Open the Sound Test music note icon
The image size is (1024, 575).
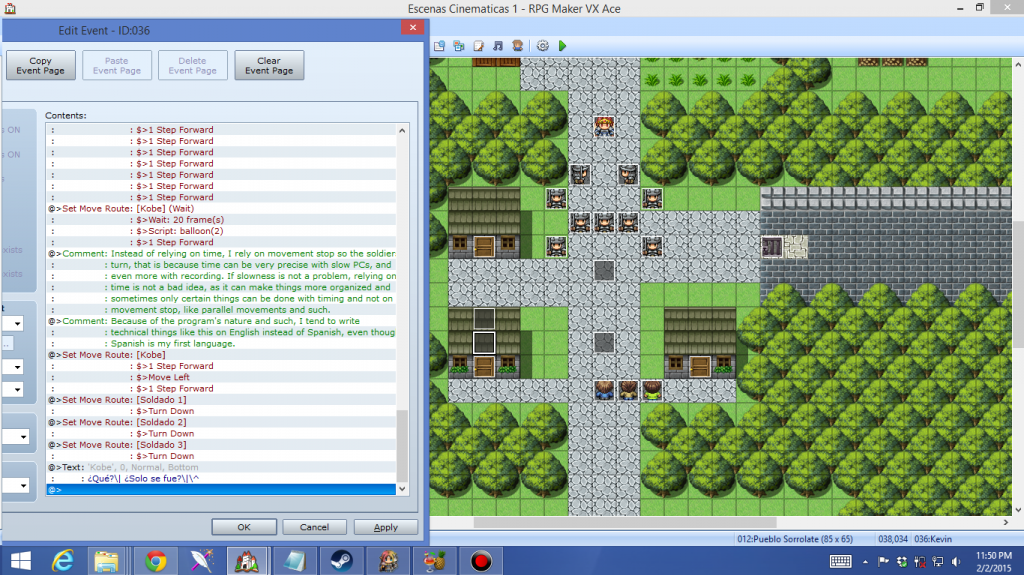click(498, 46)
